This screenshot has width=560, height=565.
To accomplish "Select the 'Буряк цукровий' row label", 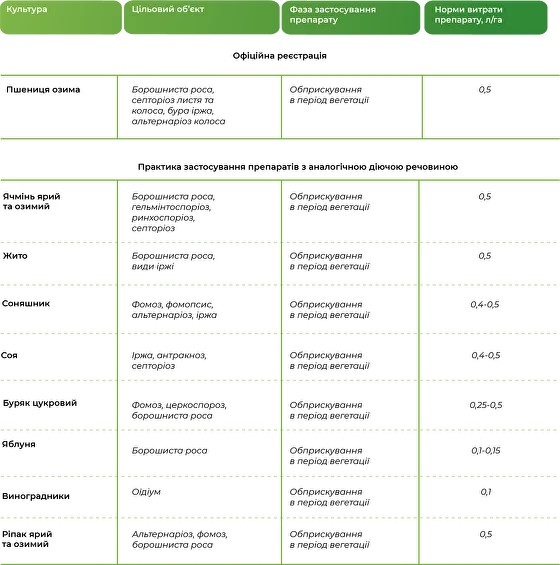I will point(40,403).
